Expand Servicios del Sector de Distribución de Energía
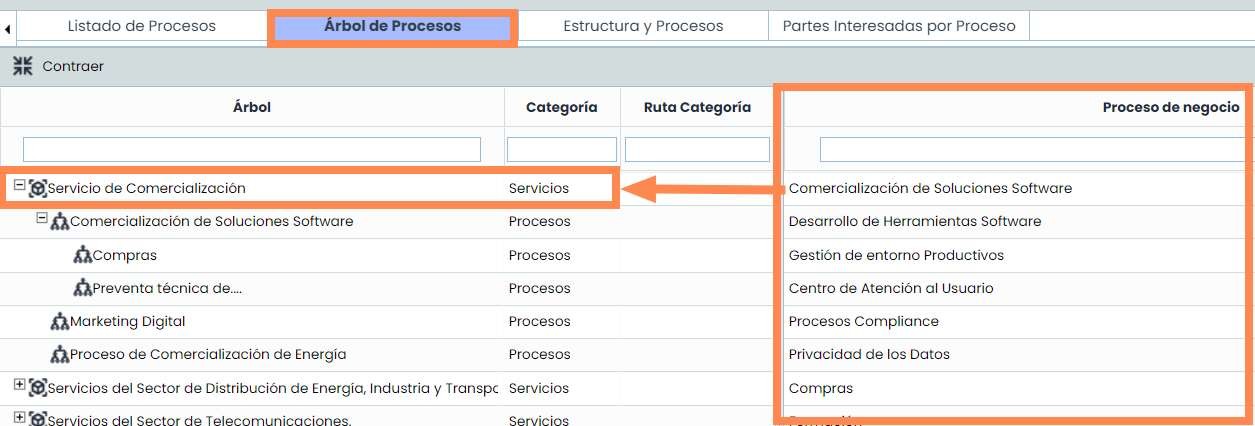 pyautogui.click(x=19, y=385)
